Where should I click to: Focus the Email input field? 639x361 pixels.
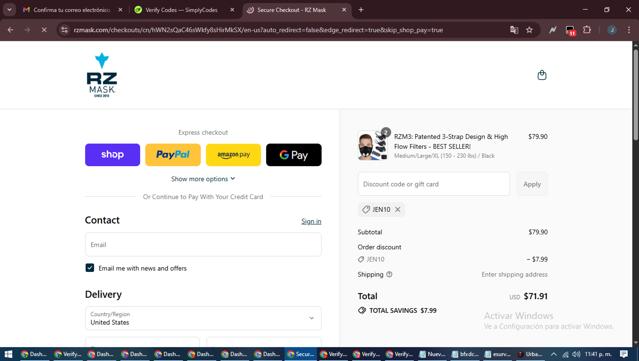click(203, 244)
